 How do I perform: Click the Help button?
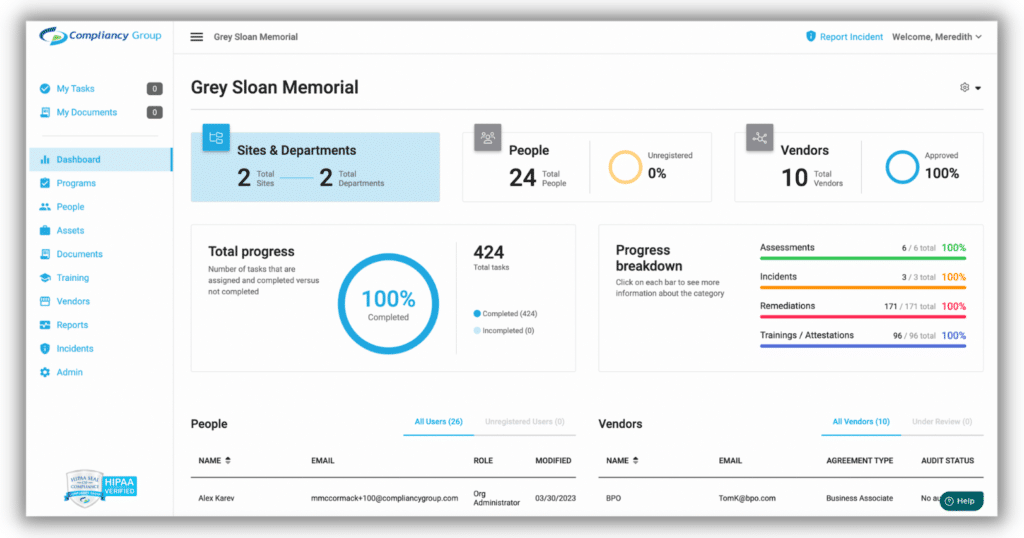pos(961,501)
